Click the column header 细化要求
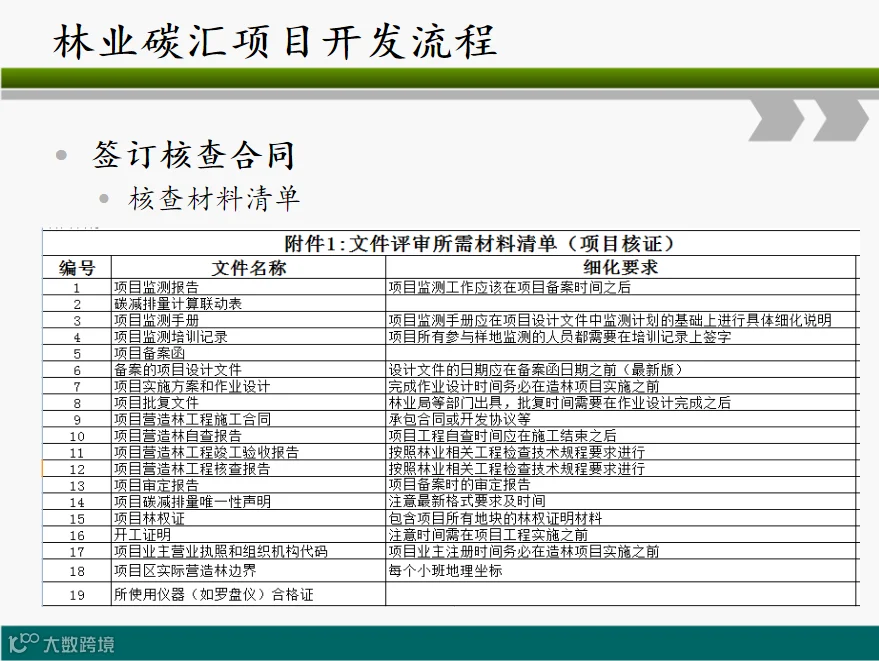 [x=621, y=267]
